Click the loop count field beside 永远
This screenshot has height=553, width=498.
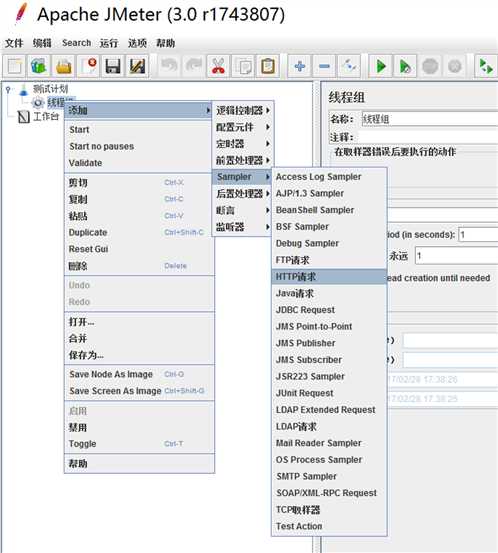[456, 256]
